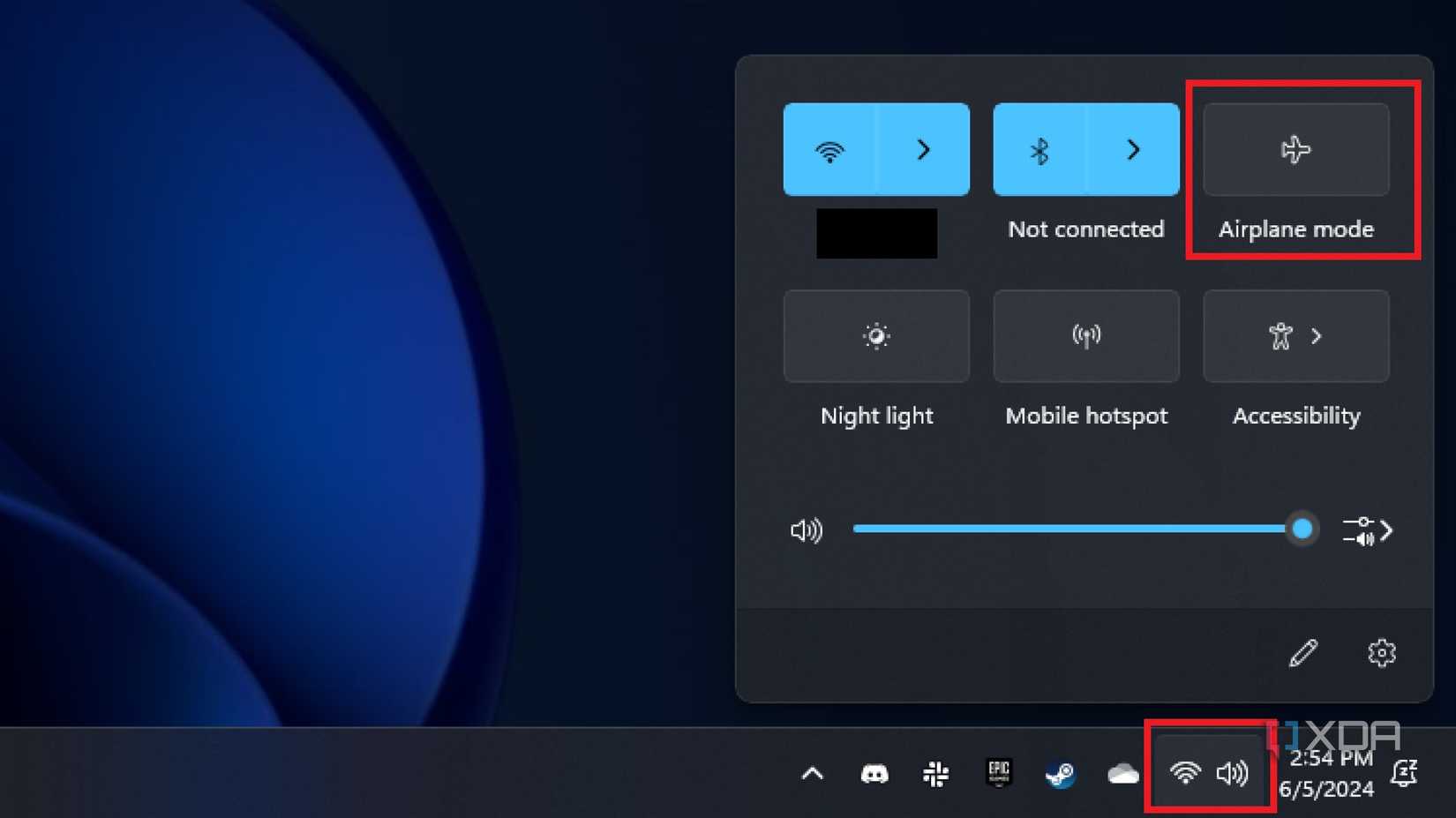
Task: Mute sound with the volume speaker icon
Action: pos(807,530)
